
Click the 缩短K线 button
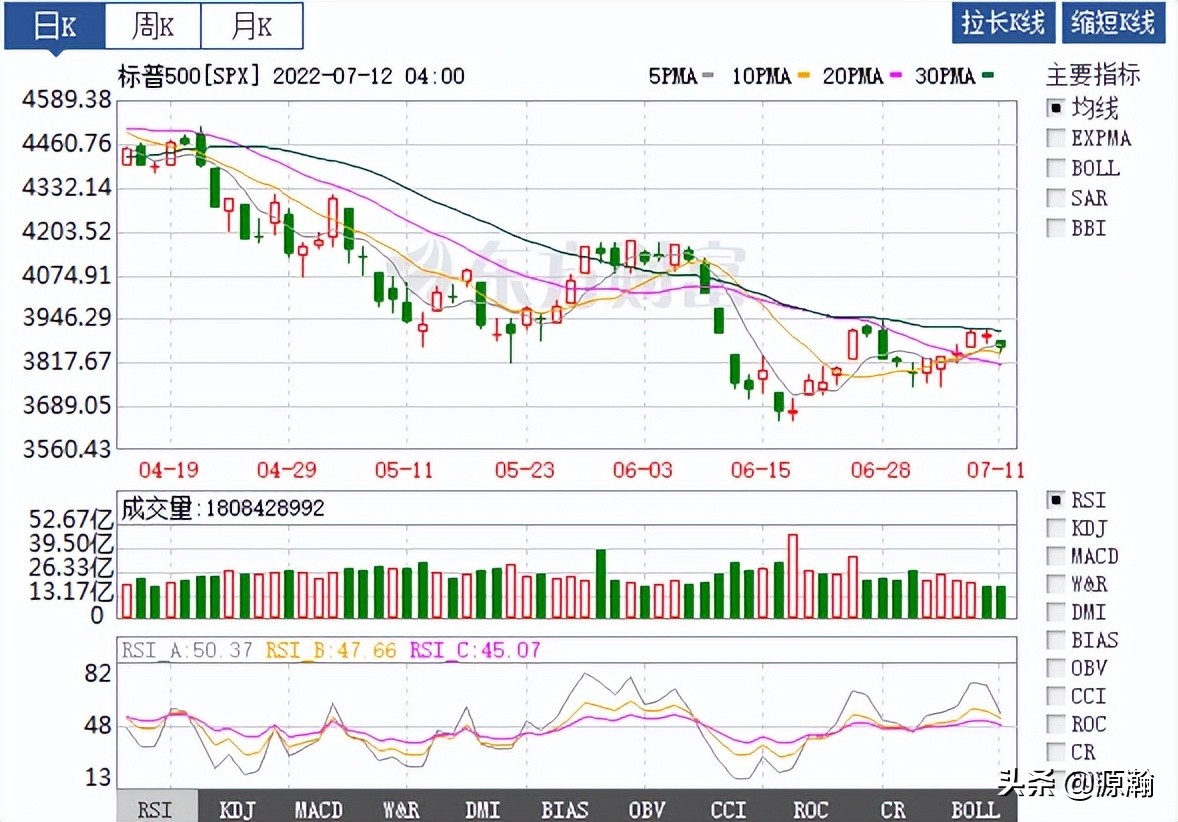click(x=1113, y=23)
